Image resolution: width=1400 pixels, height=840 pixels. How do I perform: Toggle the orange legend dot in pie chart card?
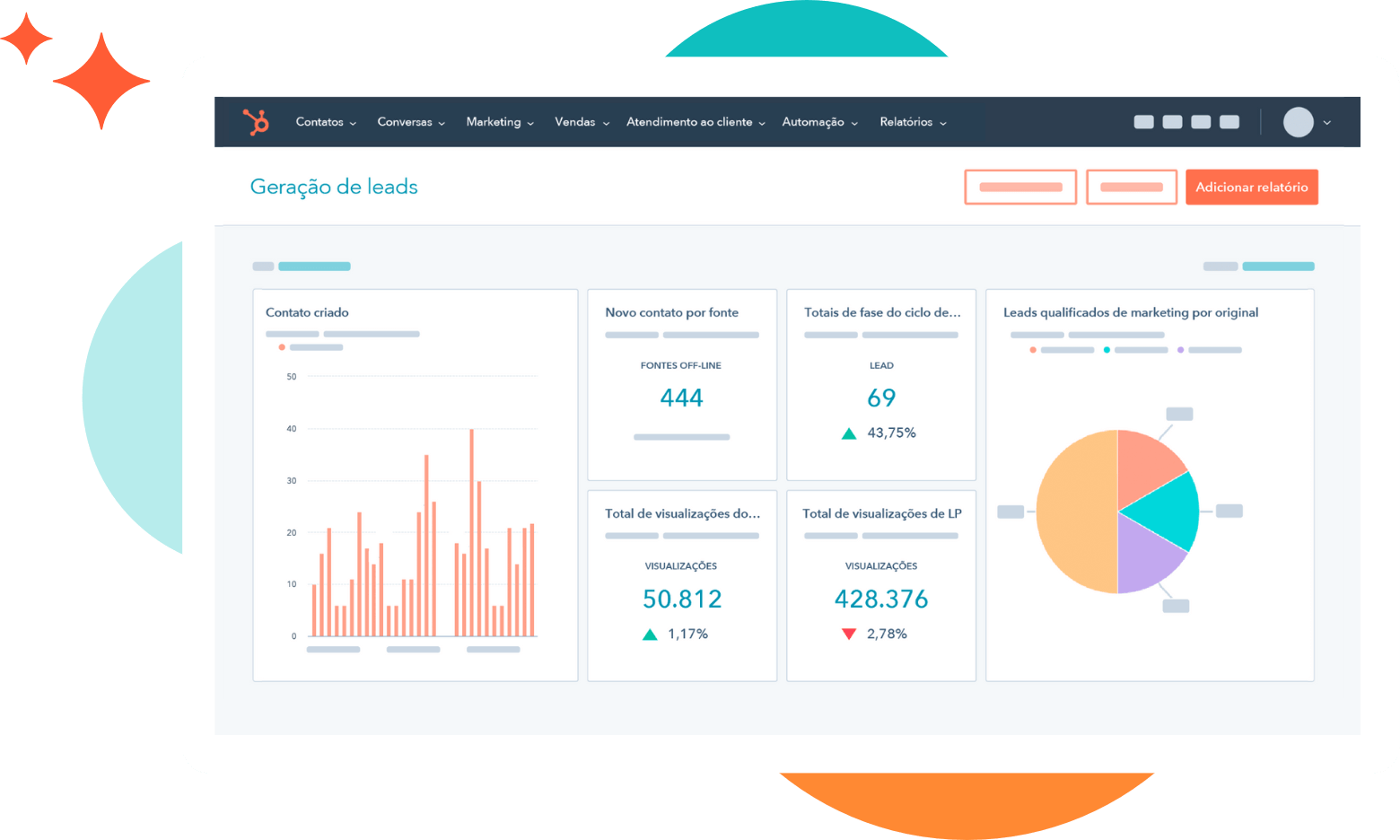(1032, 350)
